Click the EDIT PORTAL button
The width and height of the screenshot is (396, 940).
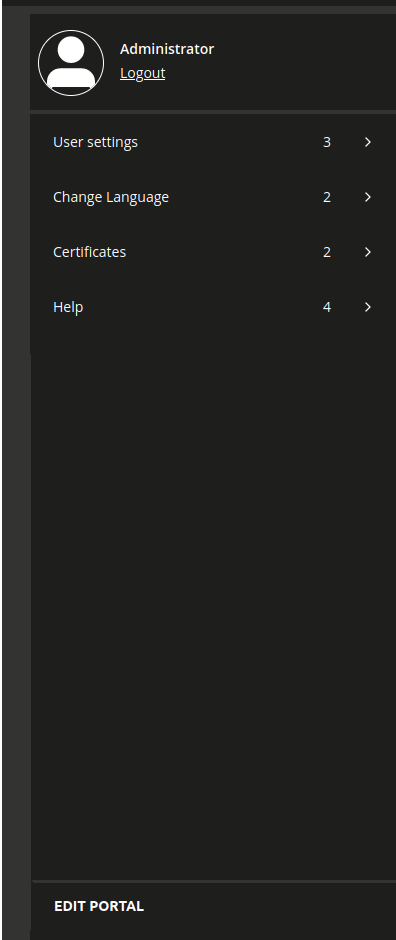(99, 906)
